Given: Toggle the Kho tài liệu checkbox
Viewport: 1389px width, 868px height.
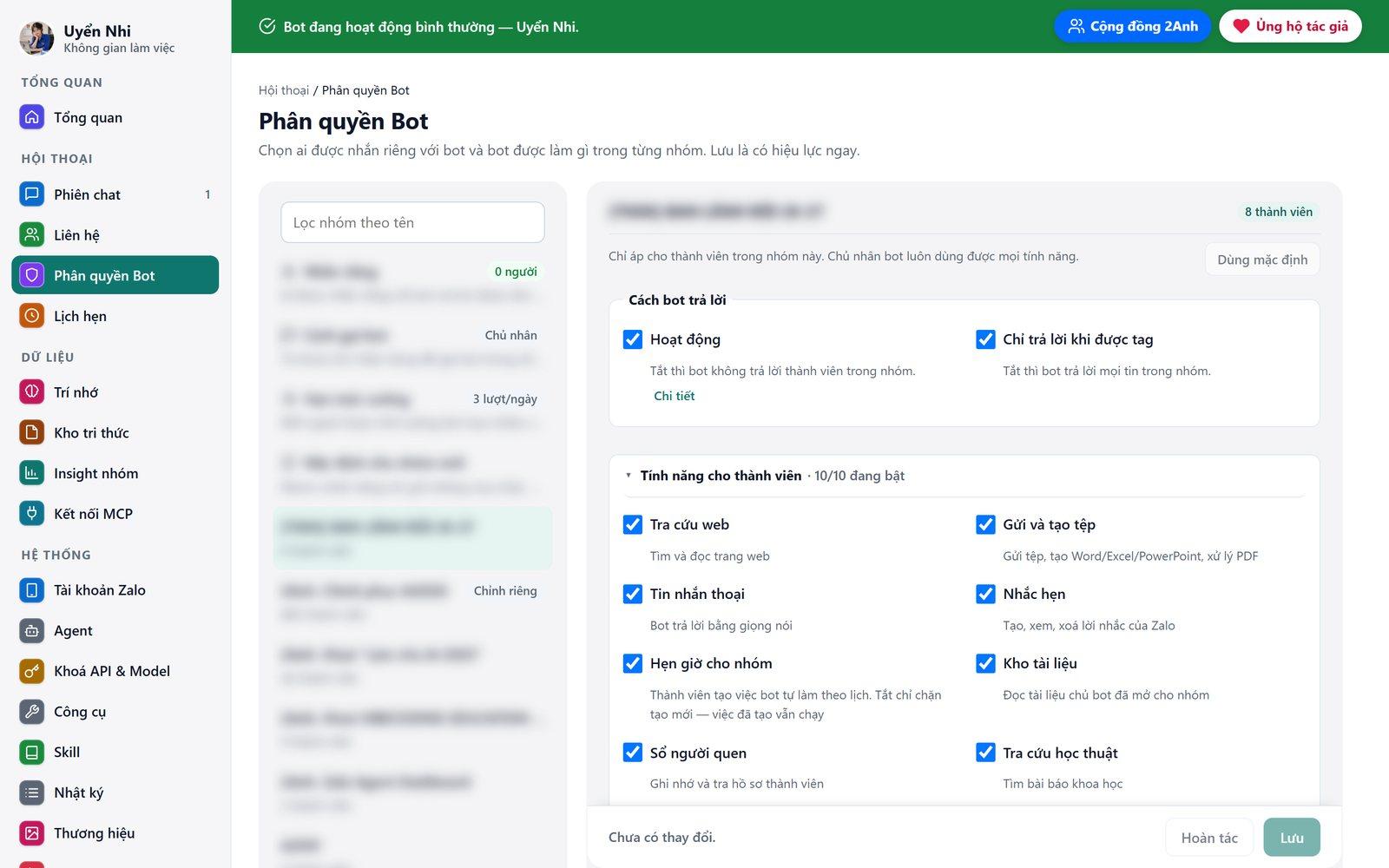Looking at the screenshot, I should pos(985,663).
